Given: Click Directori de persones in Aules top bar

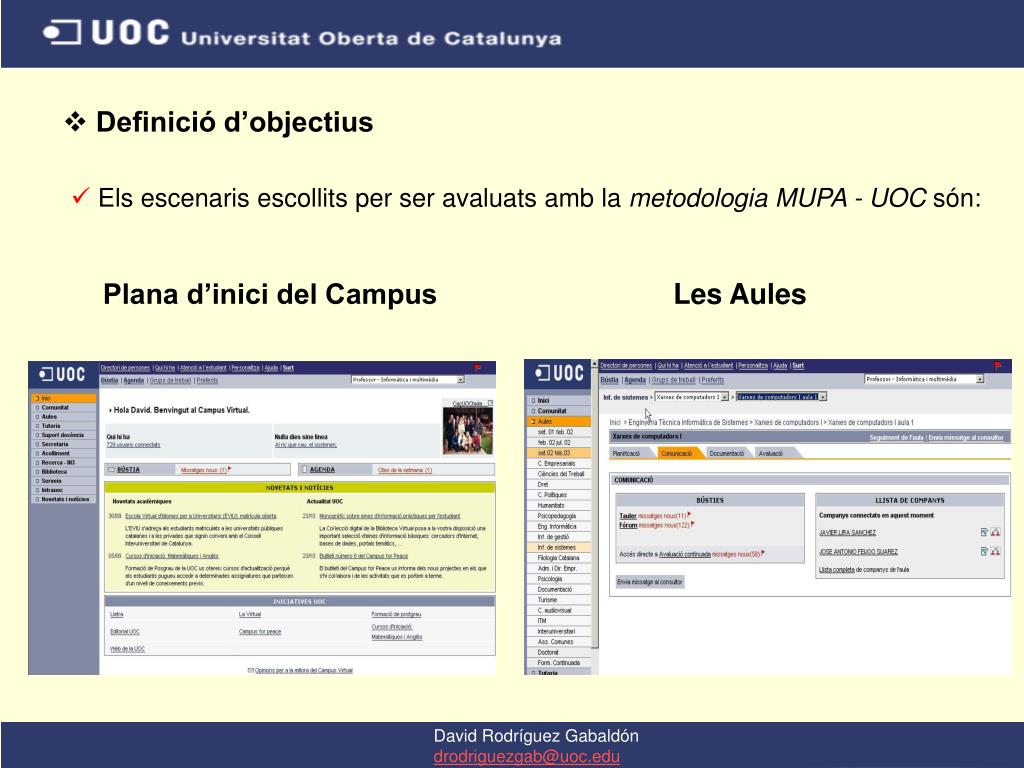Looking at the screenshot, I should click(x=626, y=366).
